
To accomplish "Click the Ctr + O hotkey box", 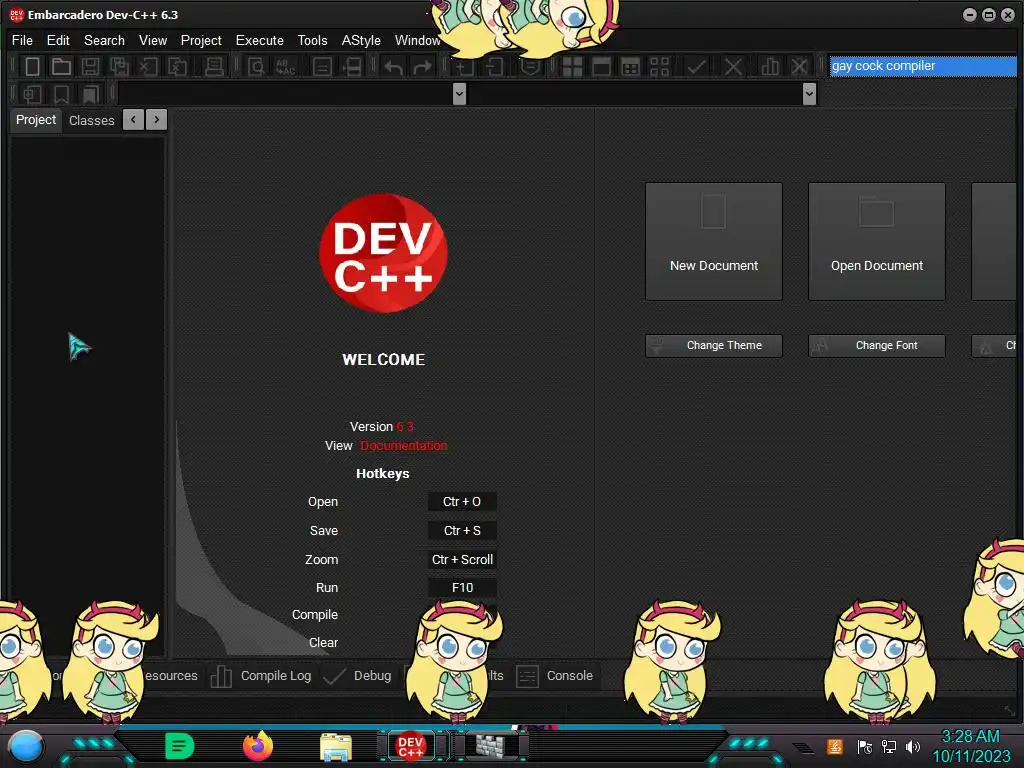I will click(462, 502).
